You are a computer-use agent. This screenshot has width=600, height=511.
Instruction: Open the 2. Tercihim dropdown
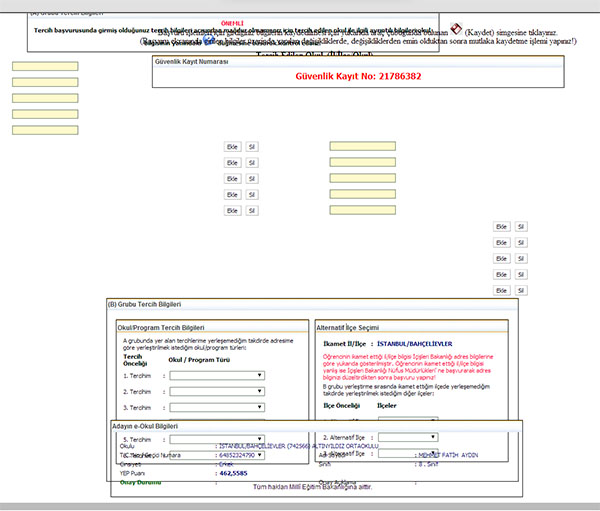tap(217, 391)
